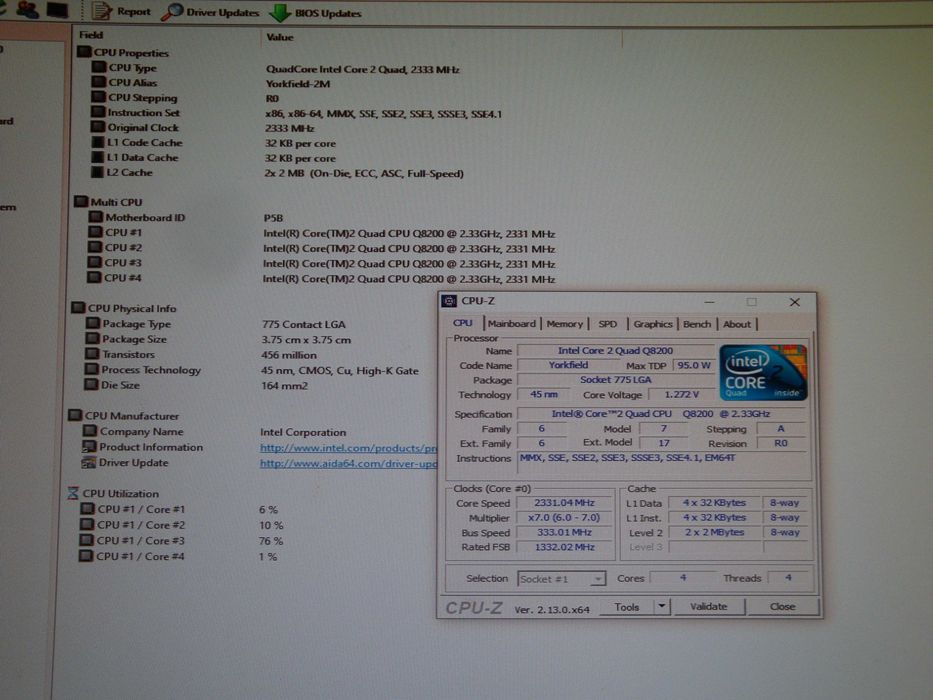Open Driver Updates in the toolbar

pyautogui.click(x=211, y=12)
